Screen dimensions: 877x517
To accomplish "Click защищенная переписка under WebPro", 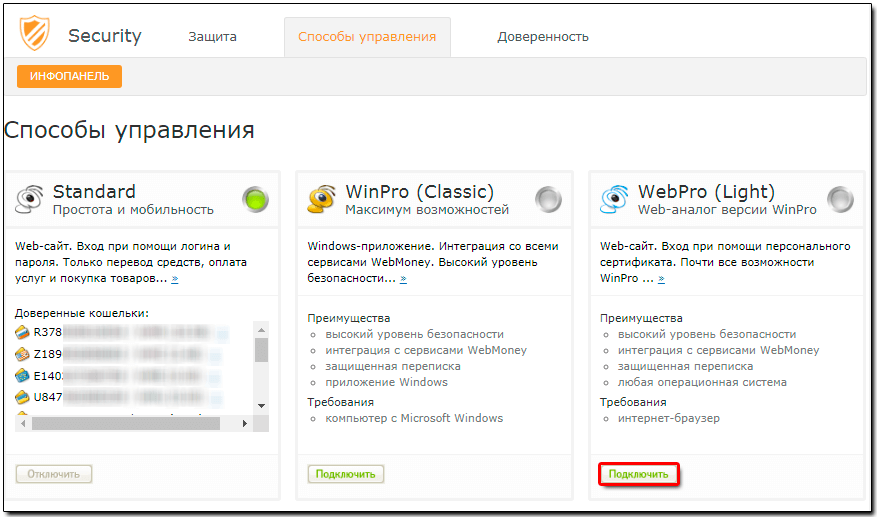I will pyautogui.click(x=685, y=366).
